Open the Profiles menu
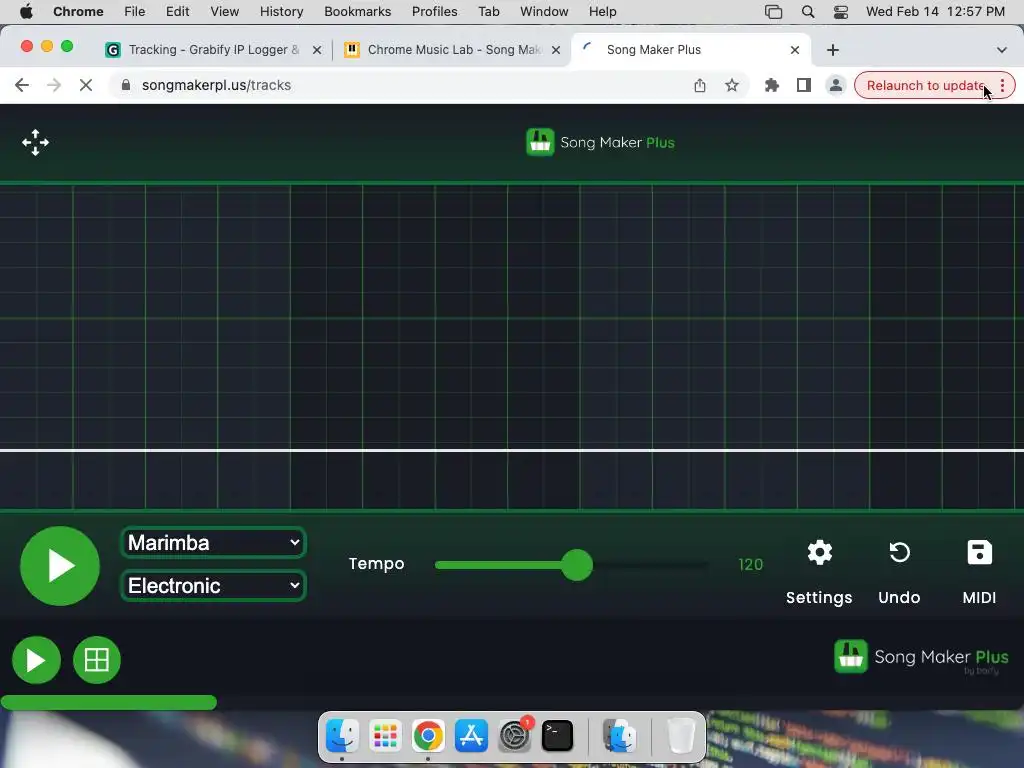 434,12
